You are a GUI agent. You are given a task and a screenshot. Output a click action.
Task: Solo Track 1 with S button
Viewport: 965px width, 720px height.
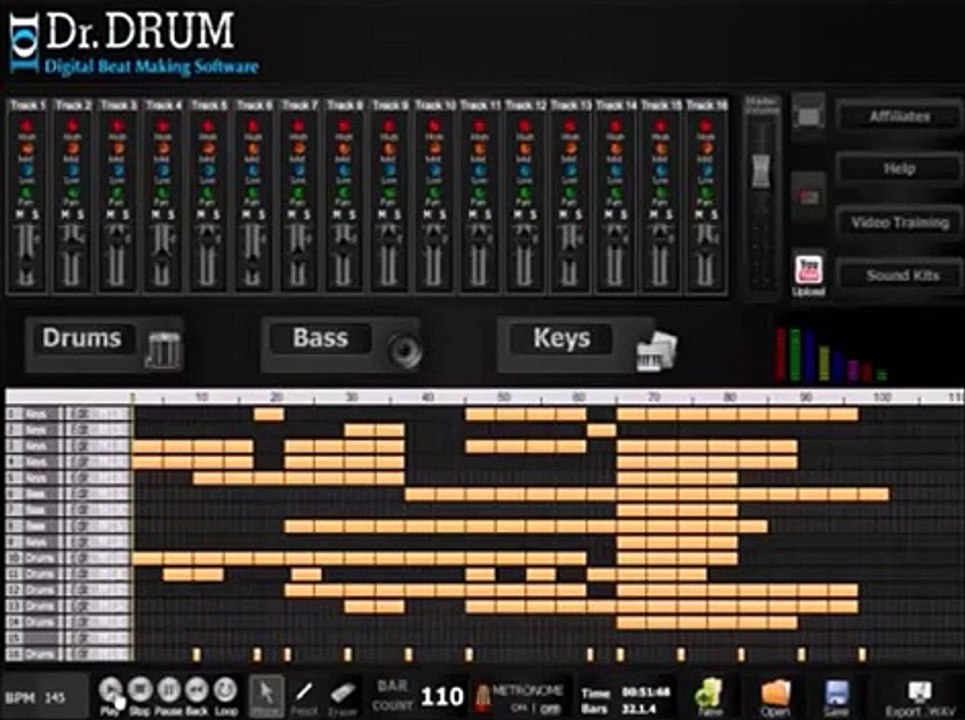[34, 214]
